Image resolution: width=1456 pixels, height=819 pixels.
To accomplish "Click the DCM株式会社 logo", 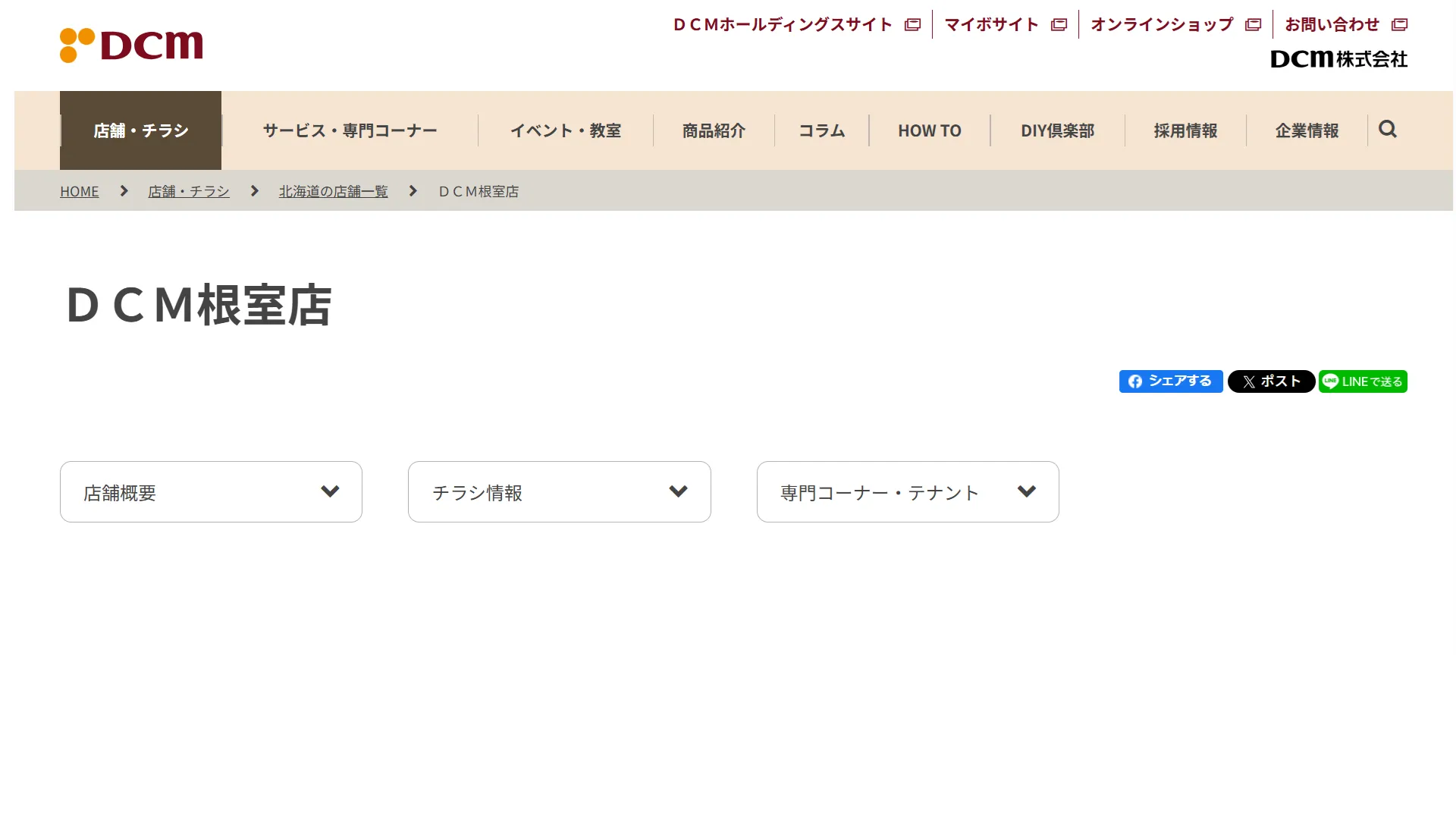I will (1338, 59).
